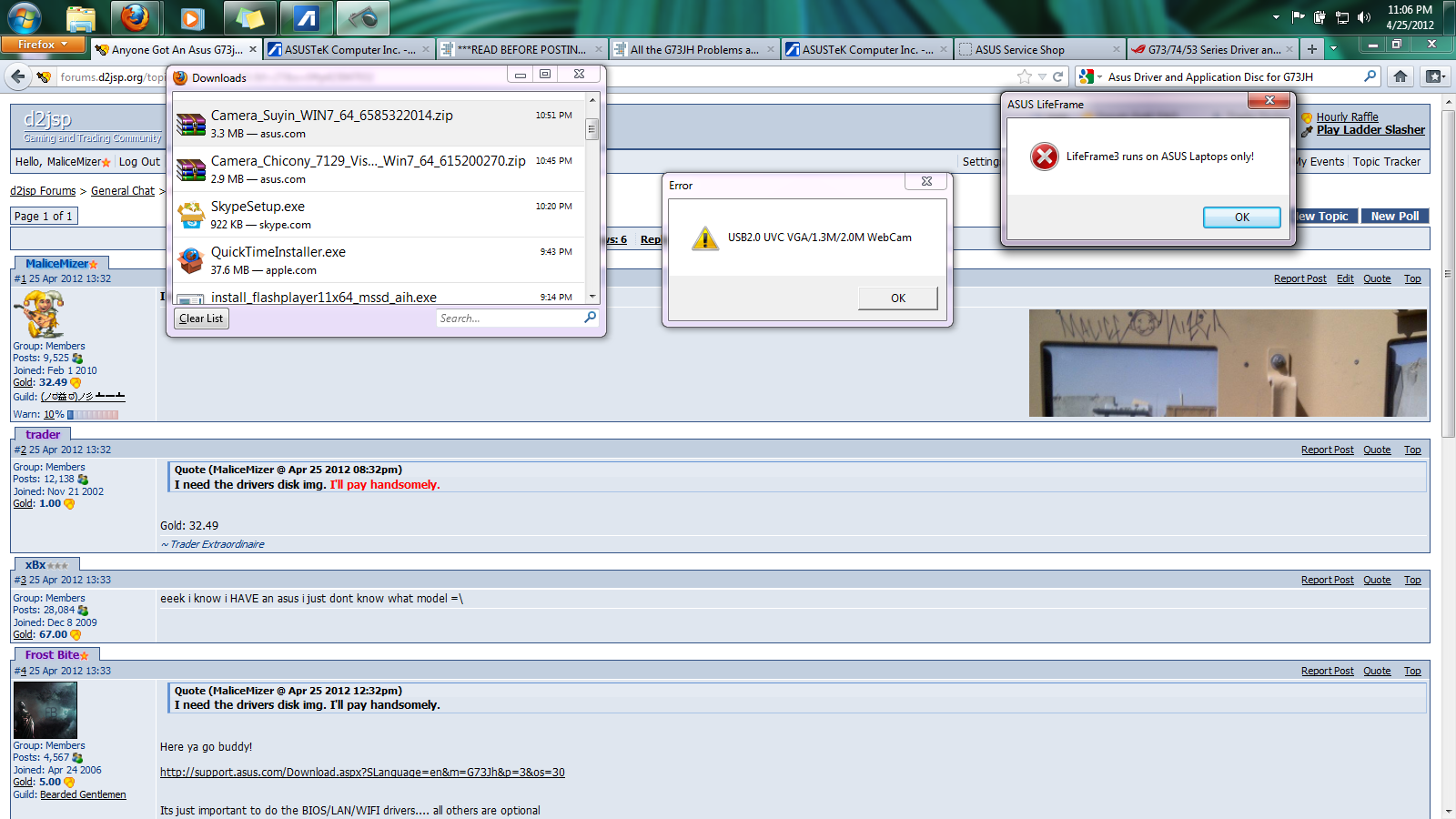Open the Hourly Raffle link
The height and width of the screenshot is (819, 1456).
[1347, 117]
